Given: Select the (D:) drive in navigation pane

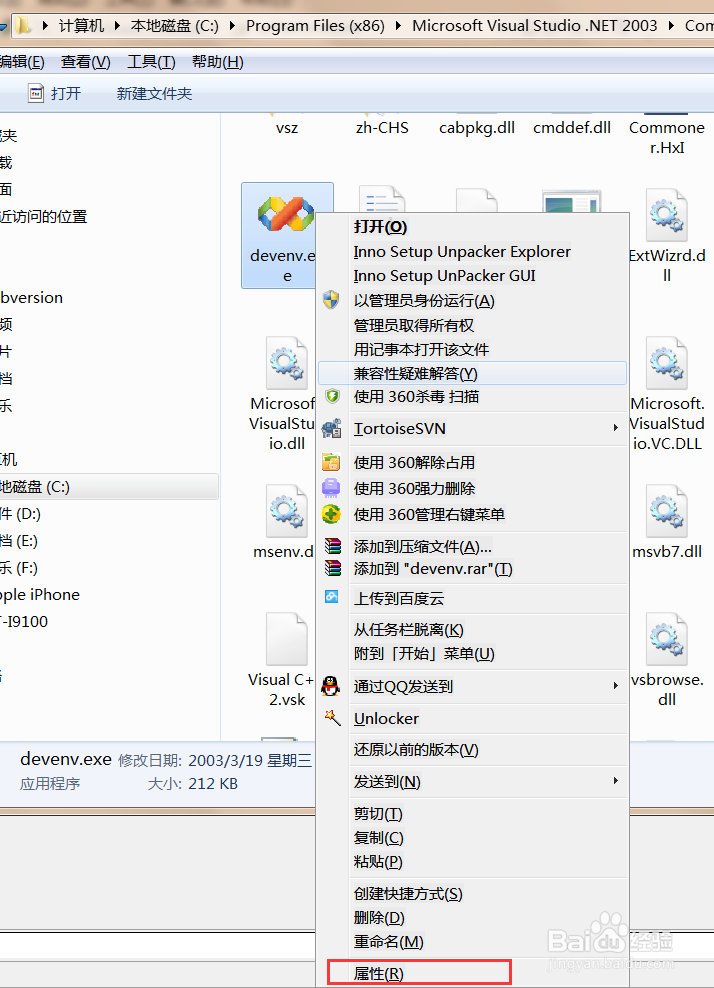Looking at the screenshot, I should point(21,514).
